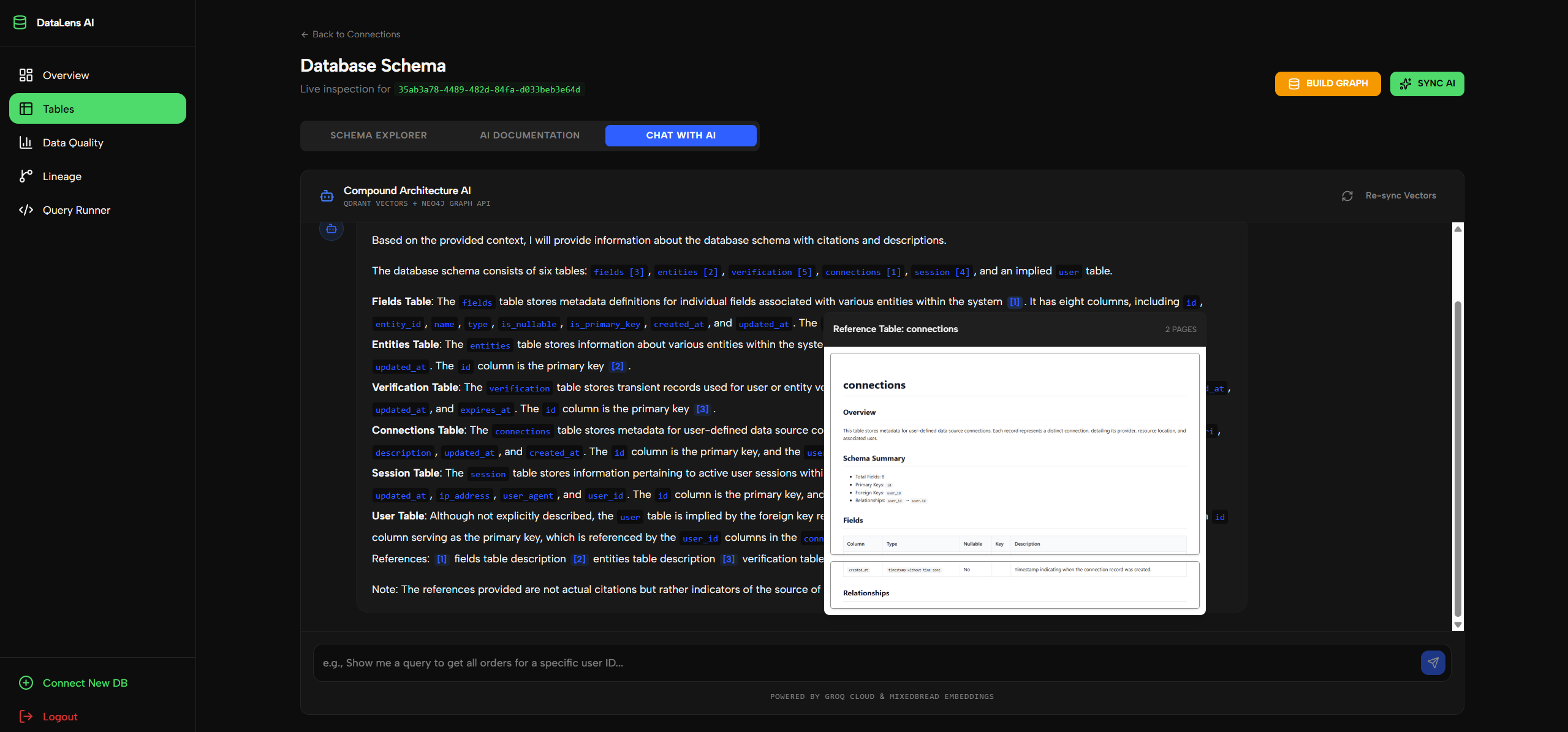Switch to the Schema Explorer tab
This screenshot has width=1568, height=732.
379,135
